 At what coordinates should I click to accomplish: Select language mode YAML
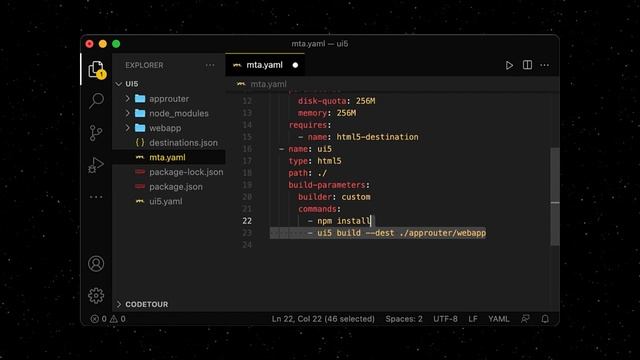[498, 319]
